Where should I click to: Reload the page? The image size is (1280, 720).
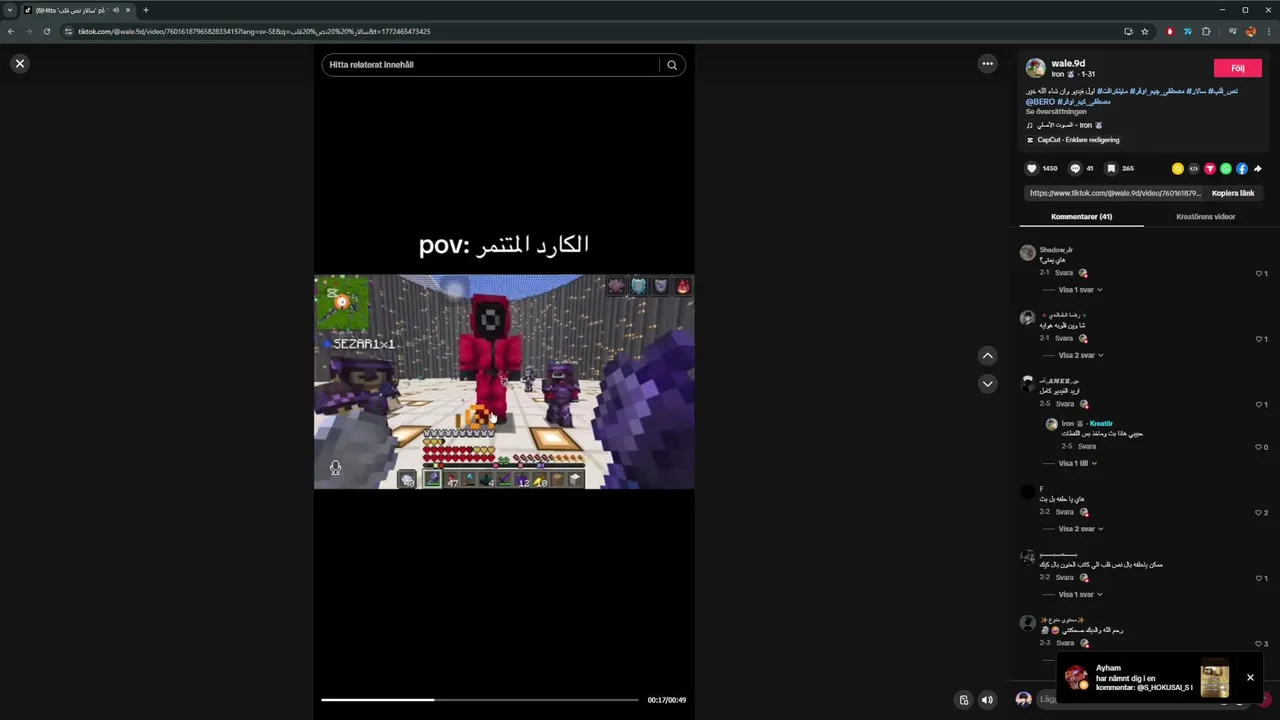47,31
